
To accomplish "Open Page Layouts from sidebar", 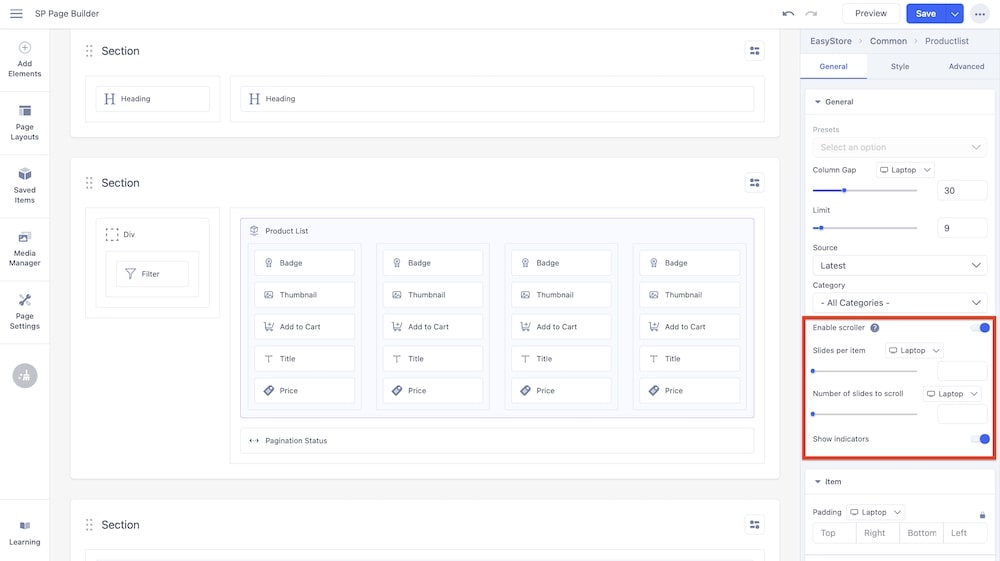I will tap(25, 122).
